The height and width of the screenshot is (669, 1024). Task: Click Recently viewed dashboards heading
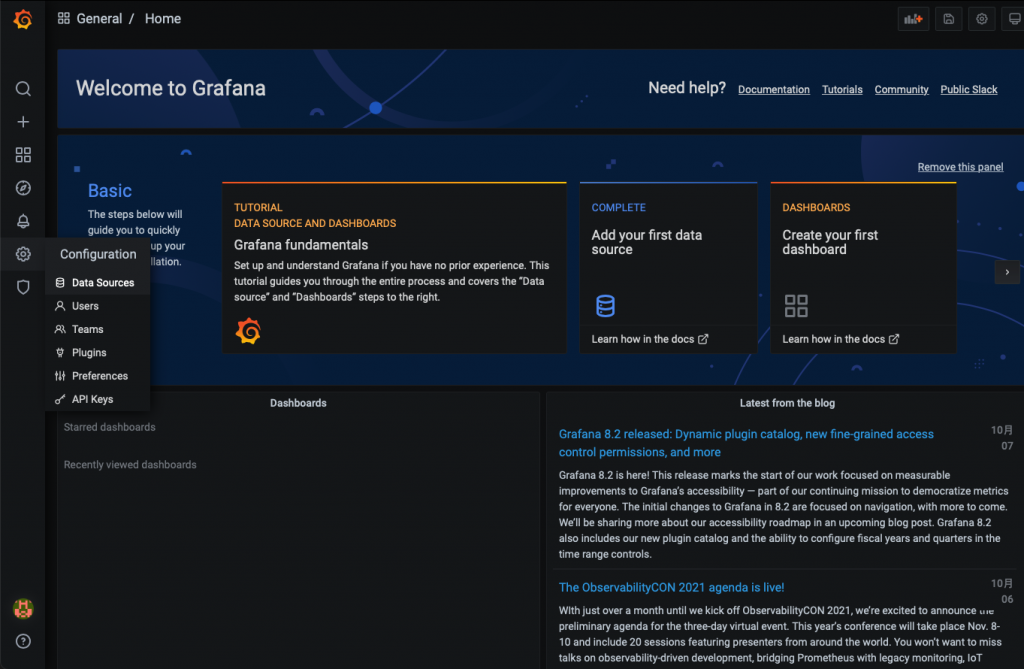click(x=130, y=465)
